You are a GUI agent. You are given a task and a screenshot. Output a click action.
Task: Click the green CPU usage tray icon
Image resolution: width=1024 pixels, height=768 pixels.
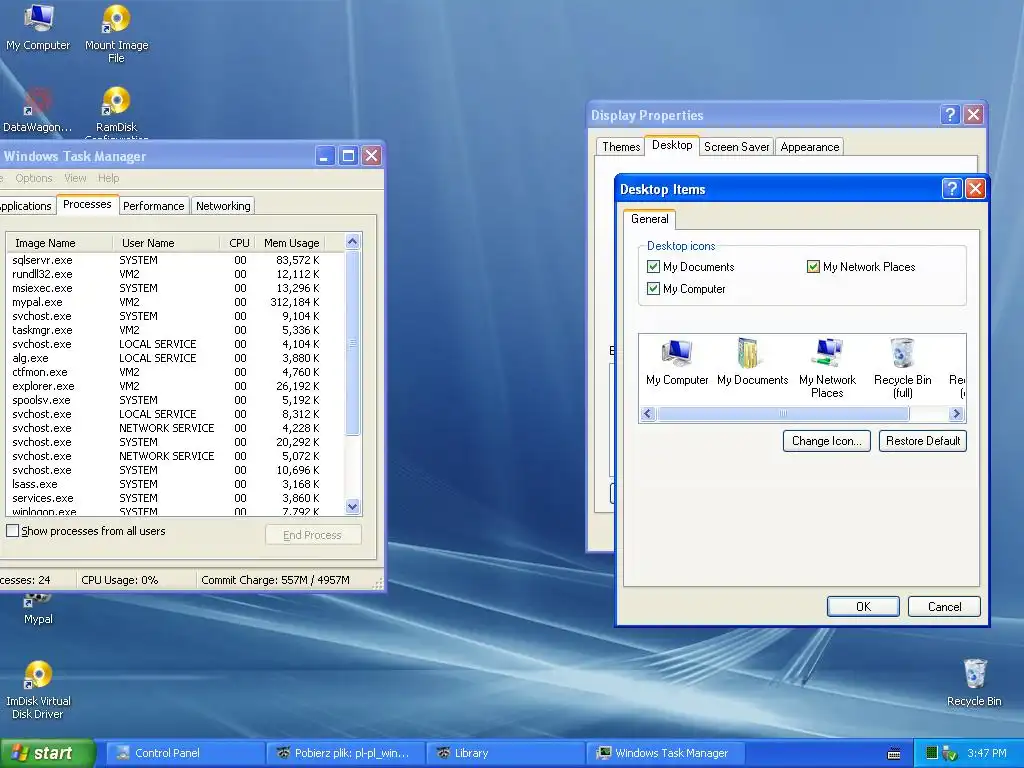tap(932, 753)
